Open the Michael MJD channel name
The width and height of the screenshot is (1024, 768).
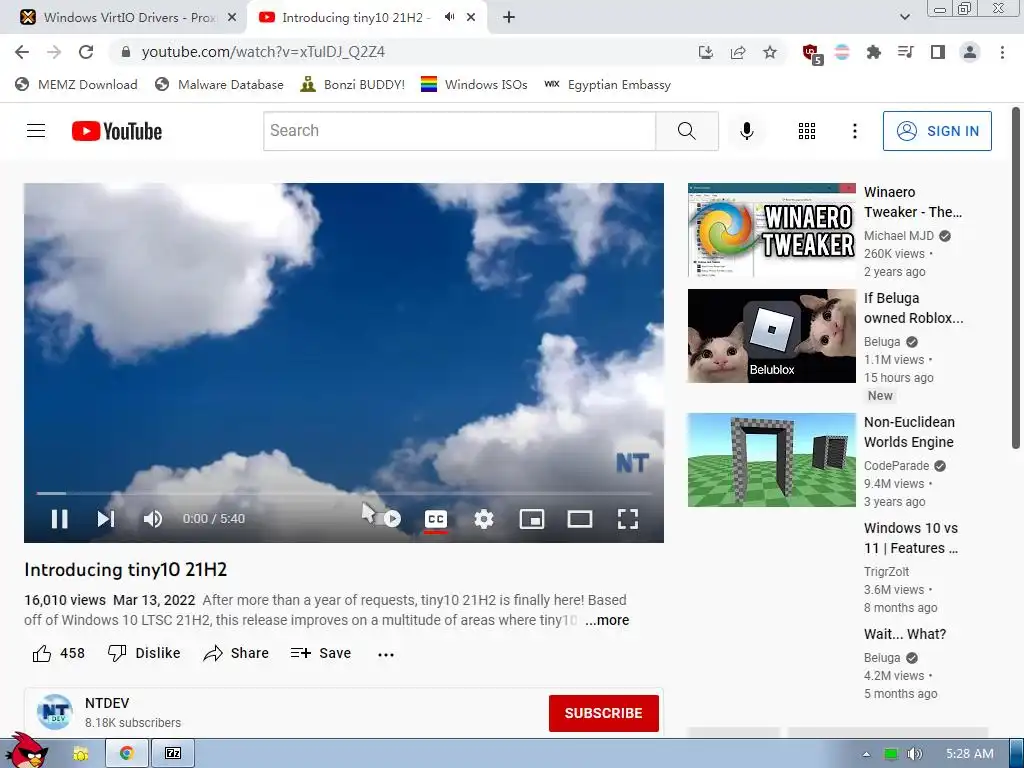pos(899,236)
